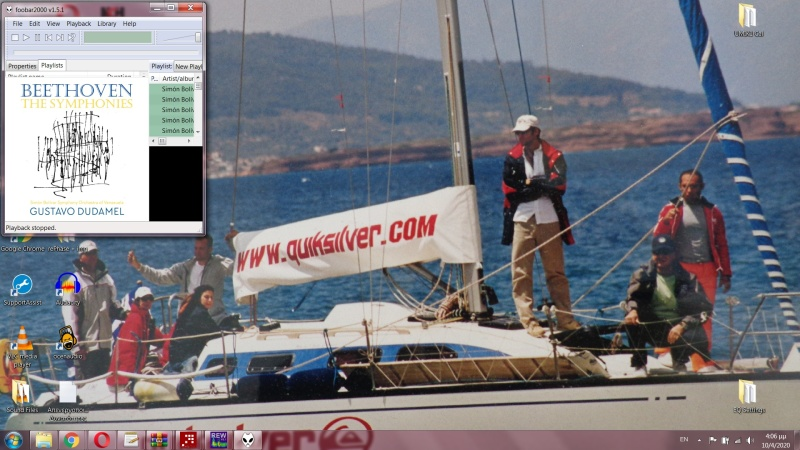Select the last visible Simón Bolívar row
800x450 pixels.
[172, 131]
